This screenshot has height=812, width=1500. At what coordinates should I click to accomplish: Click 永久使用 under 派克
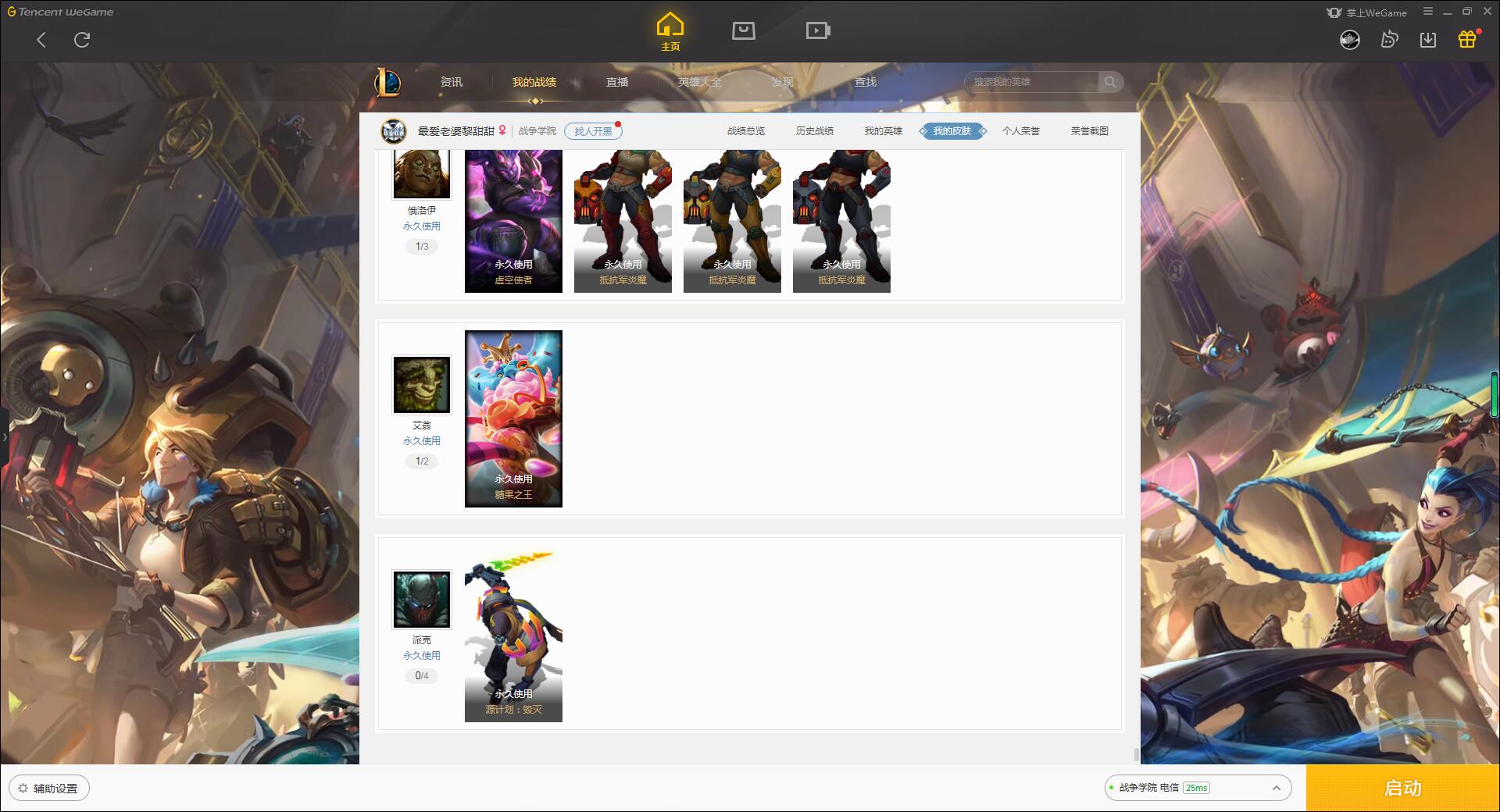click(x=422, y=656)
